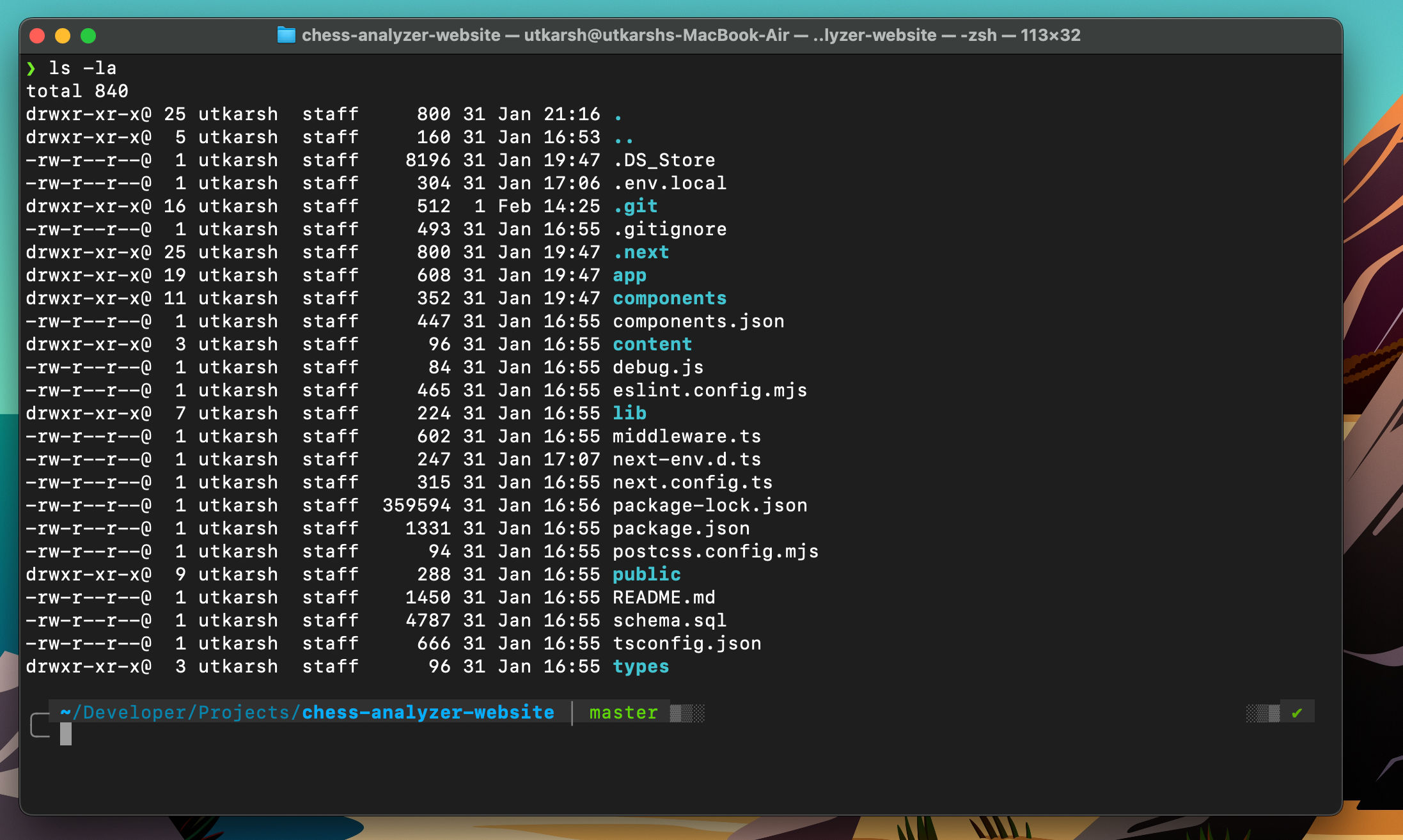Select the public directory entry
Screen dimensions: 1403x840
pyautogui.click(x=646, y=574)
